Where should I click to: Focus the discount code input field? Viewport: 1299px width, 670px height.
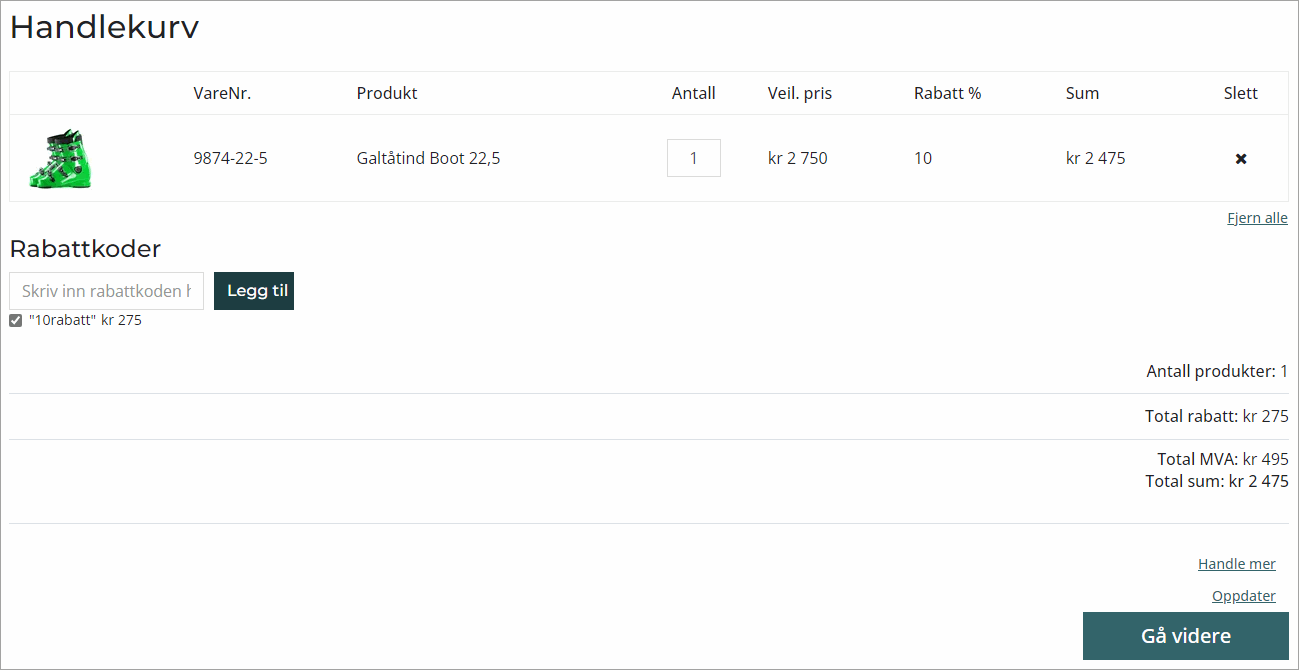(106, 291)
